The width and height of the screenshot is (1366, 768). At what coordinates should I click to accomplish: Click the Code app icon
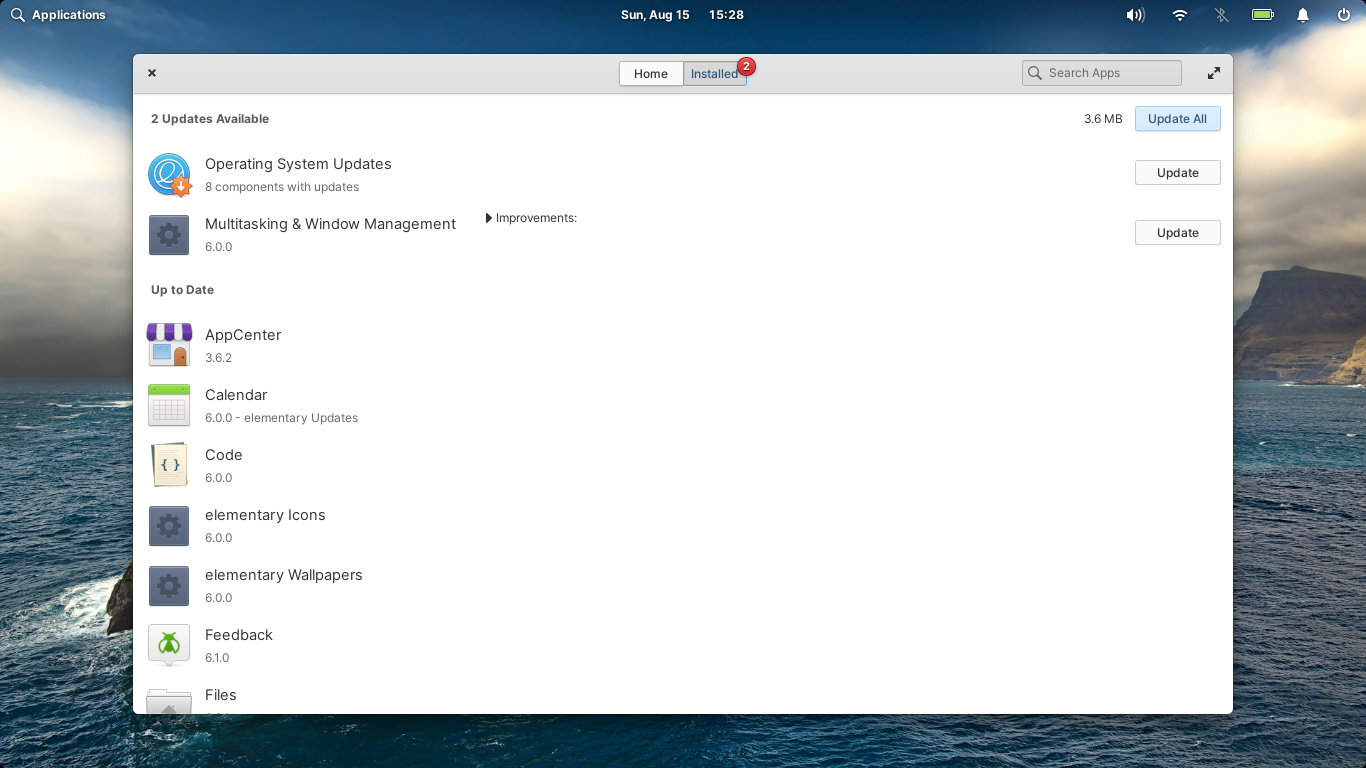click(169, 465)
